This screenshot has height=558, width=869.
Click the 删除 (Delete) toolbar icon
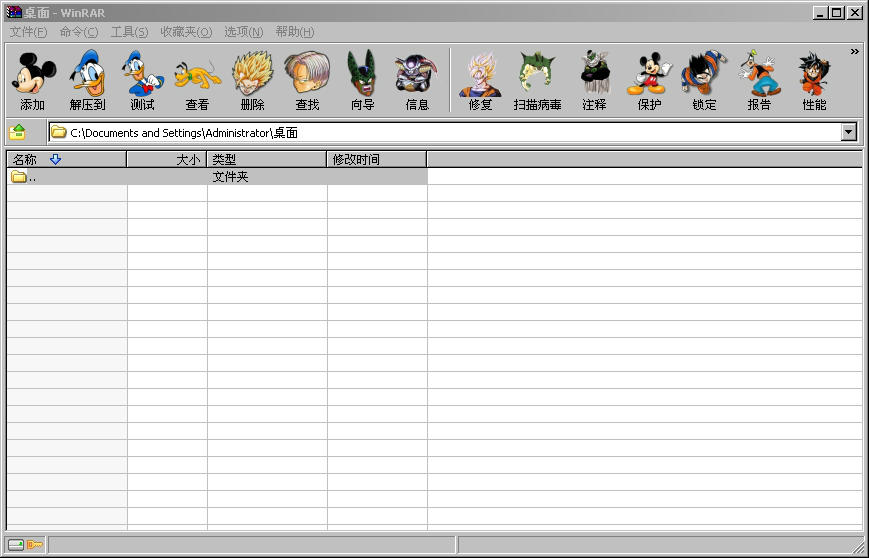click(252, 80)
